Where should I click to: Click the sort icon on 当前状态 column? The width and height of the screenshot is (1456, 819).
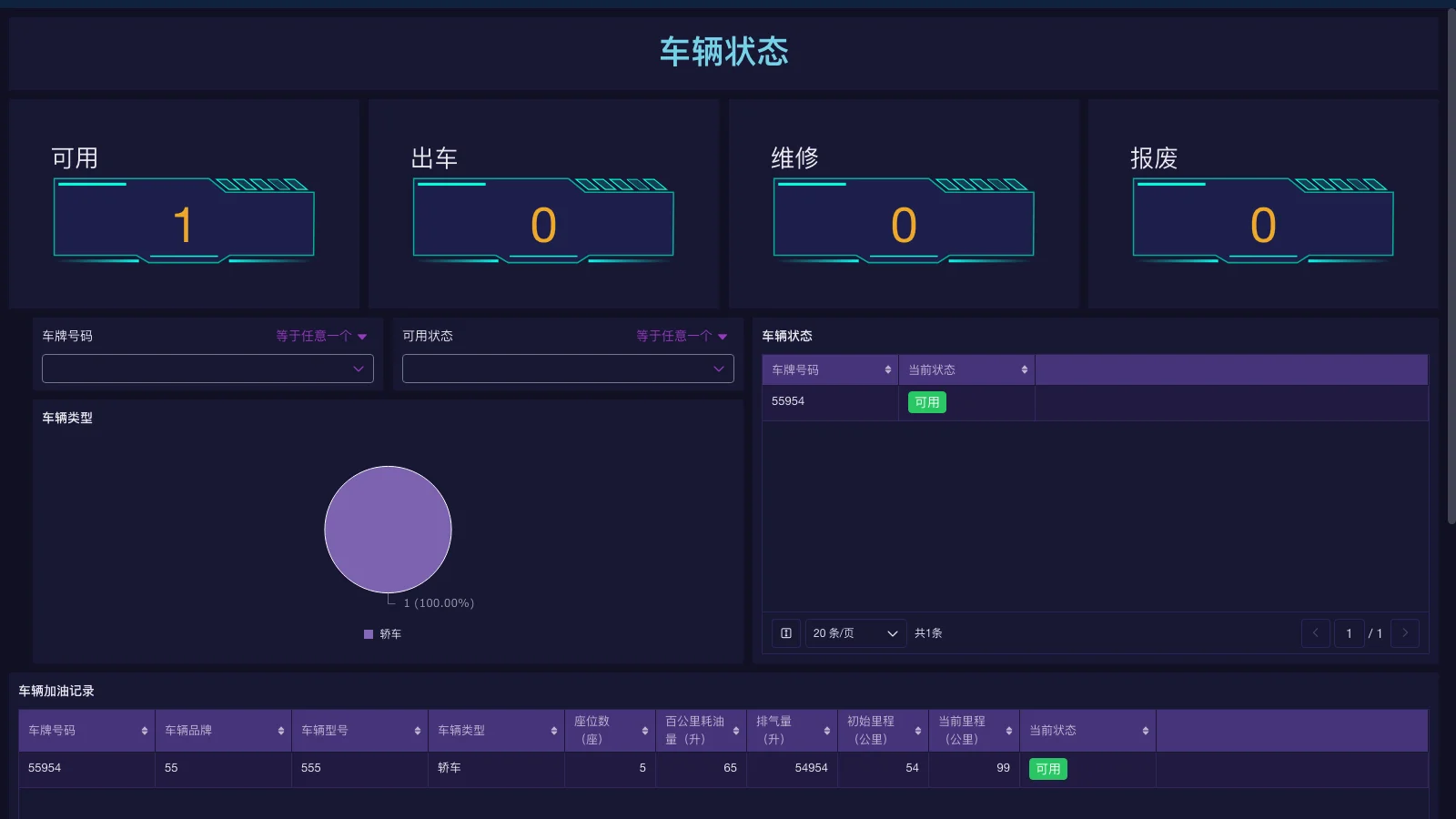[x=1023, y=369]
